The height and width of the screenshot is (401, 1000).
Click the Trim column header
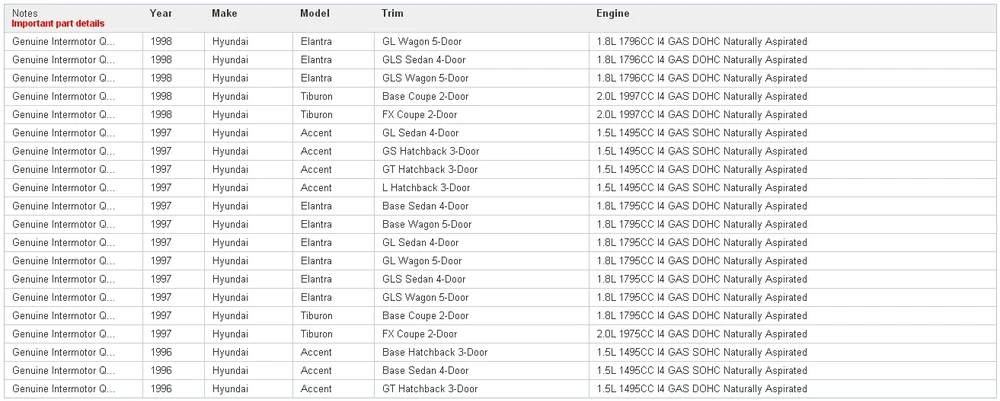[x=392, y=13]
